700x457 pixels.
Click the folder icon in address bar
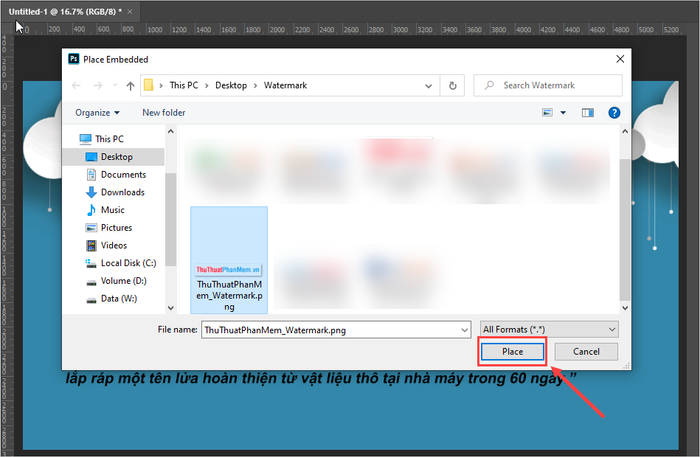[x=149, y=85]
